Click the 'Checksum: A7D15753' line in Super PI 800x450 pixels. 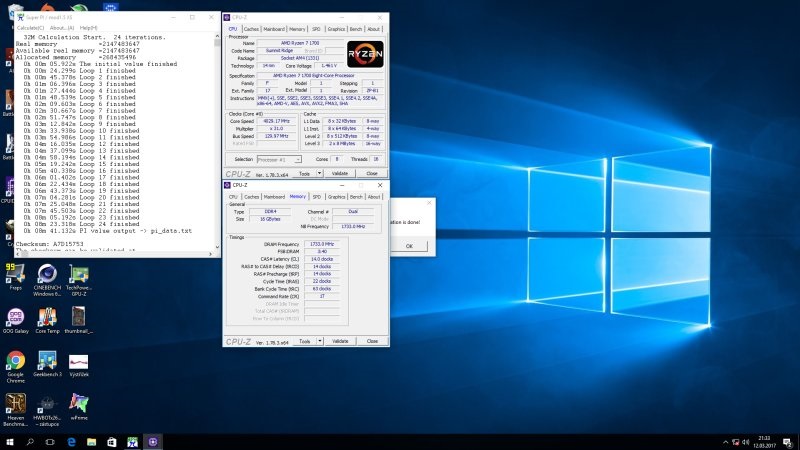pos(49,244)
